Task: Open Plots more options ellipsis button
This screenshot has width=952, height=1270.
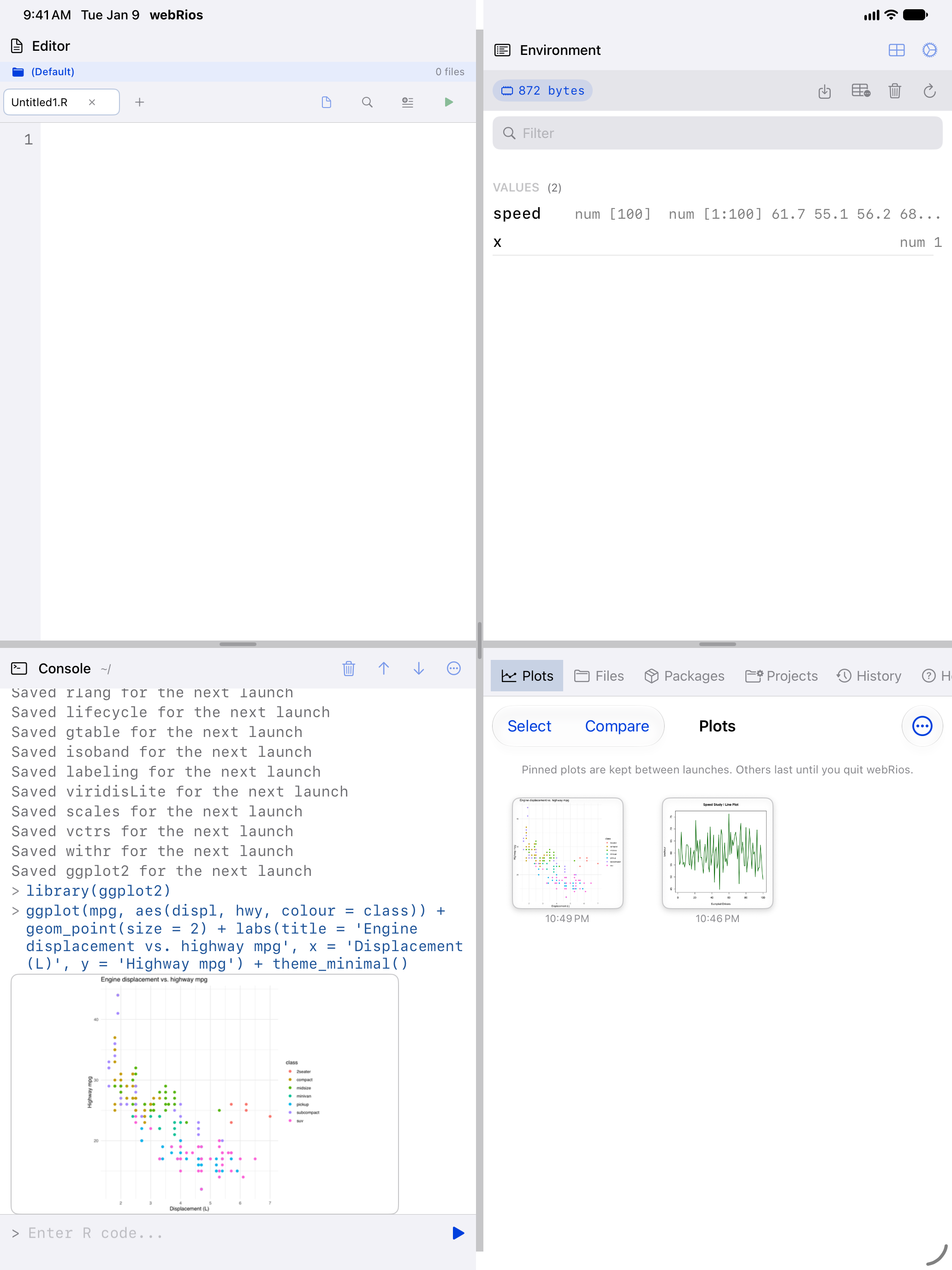Action: tap(922, 726)
